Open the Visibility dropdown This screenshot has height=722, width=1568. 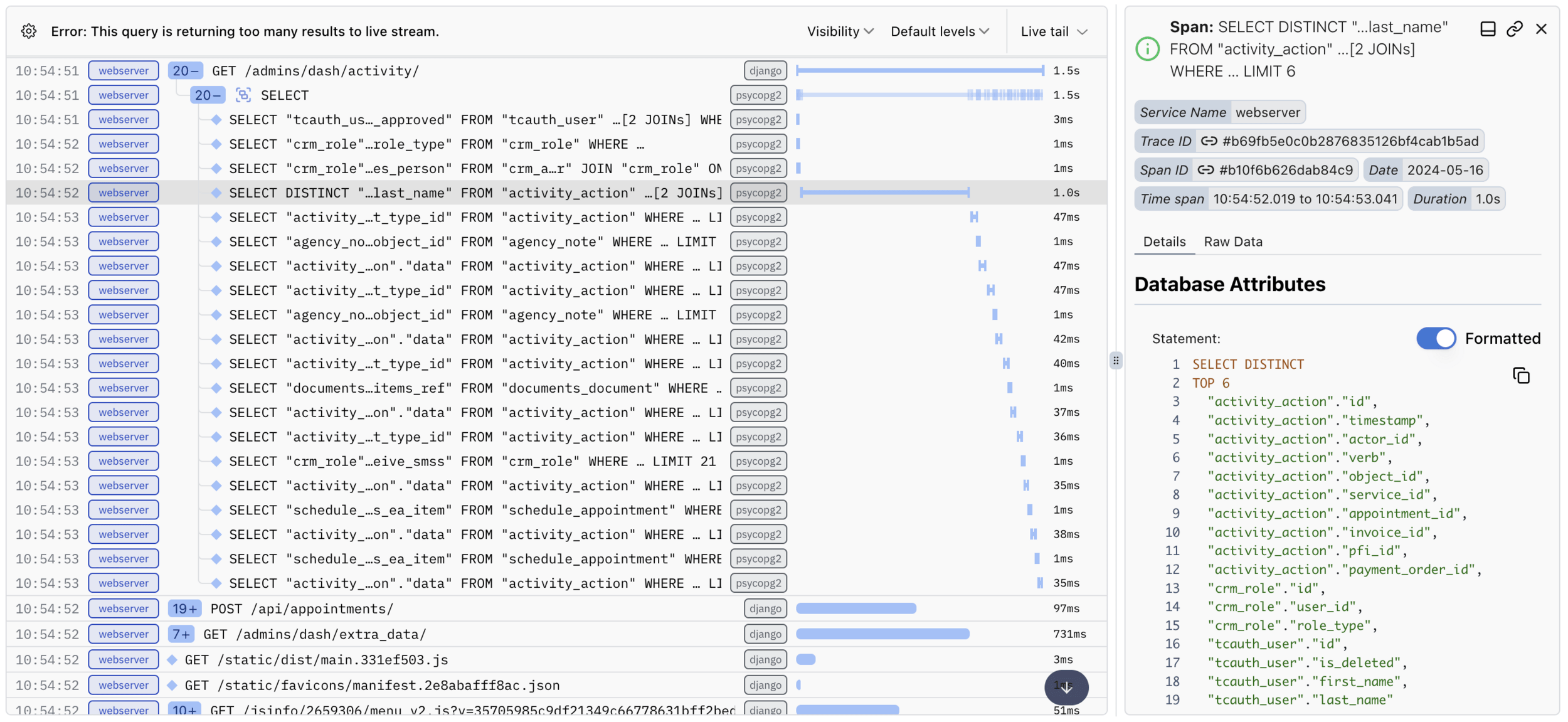[x=840, y=31]
